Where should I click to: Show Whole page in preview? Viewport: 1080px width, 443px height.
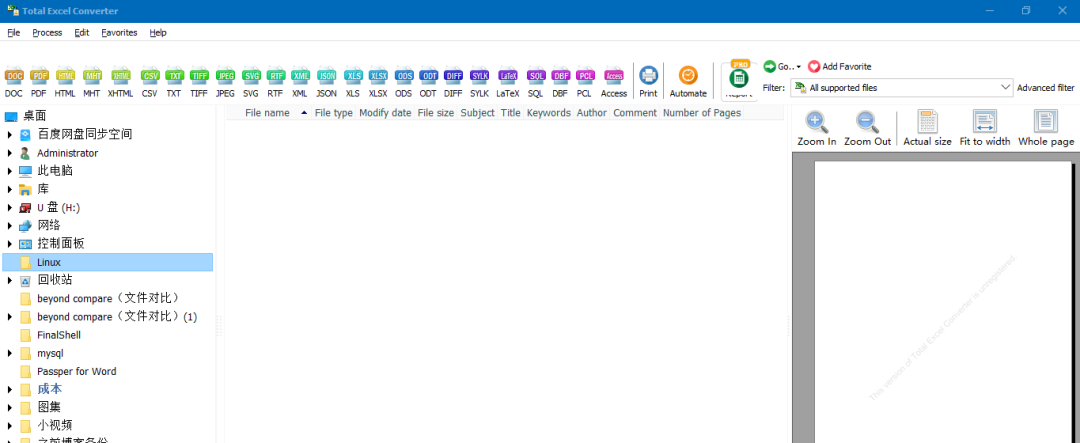1046,128
